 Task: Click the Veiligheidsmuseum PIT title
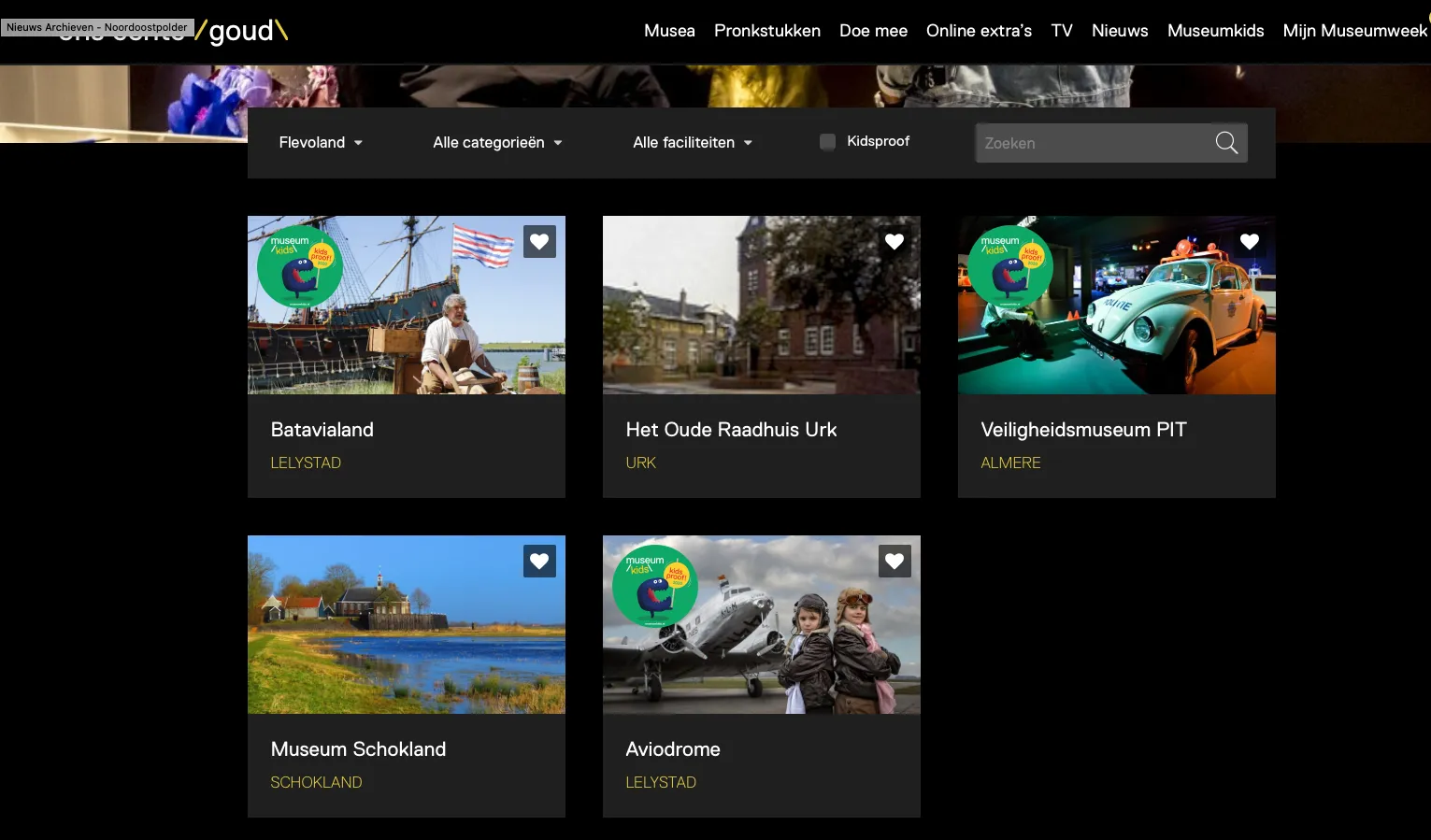point(1083,430)
